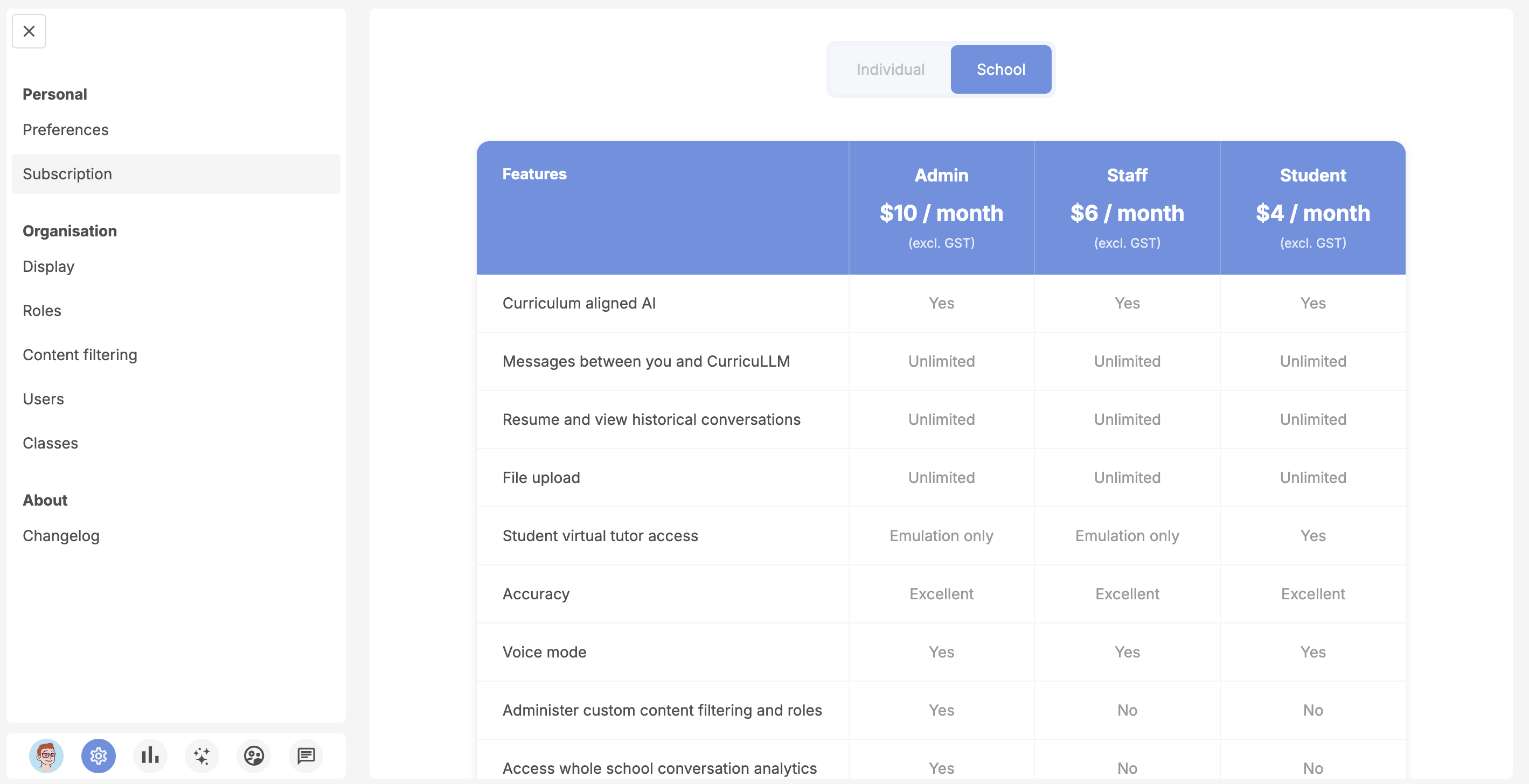Screen dimensions: 1529x784
Task: Open the analytics bar chart icon
Action: (x=150, y=756)
